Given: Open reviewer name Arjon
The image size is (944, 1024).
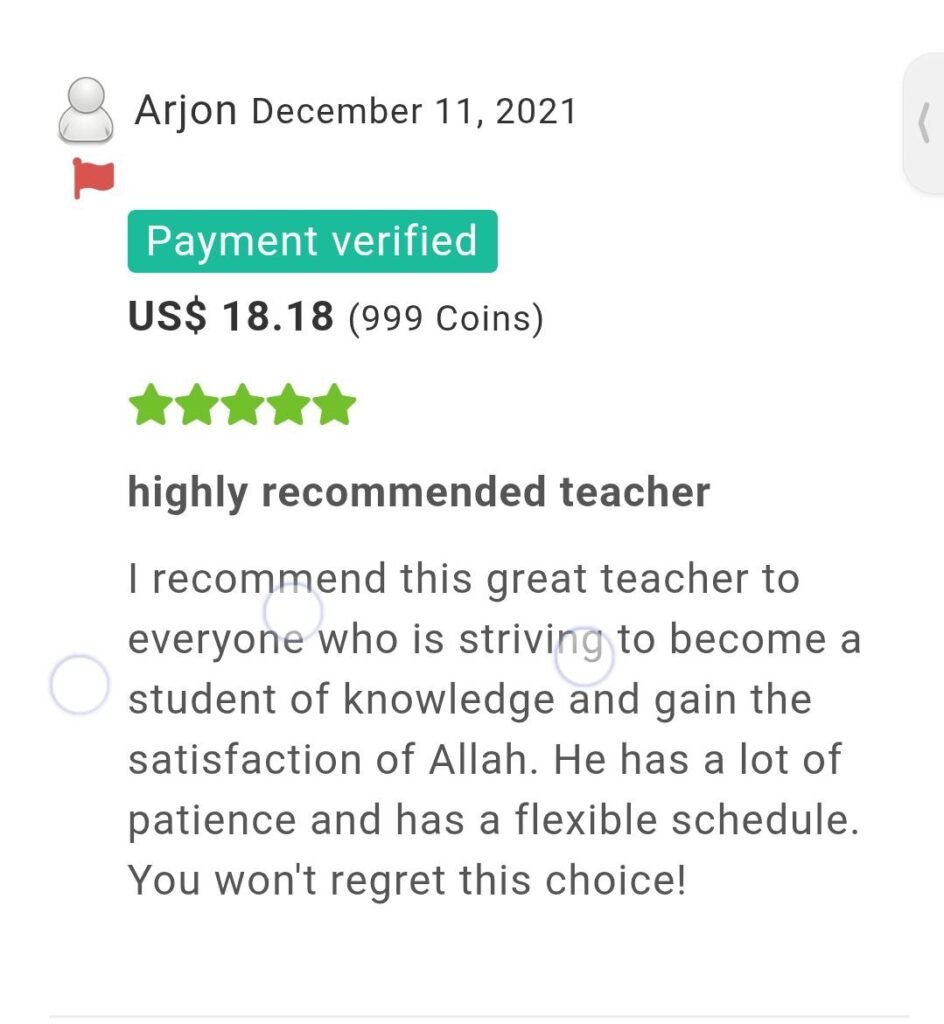Looking at the screenshot, I should [185, 110].
